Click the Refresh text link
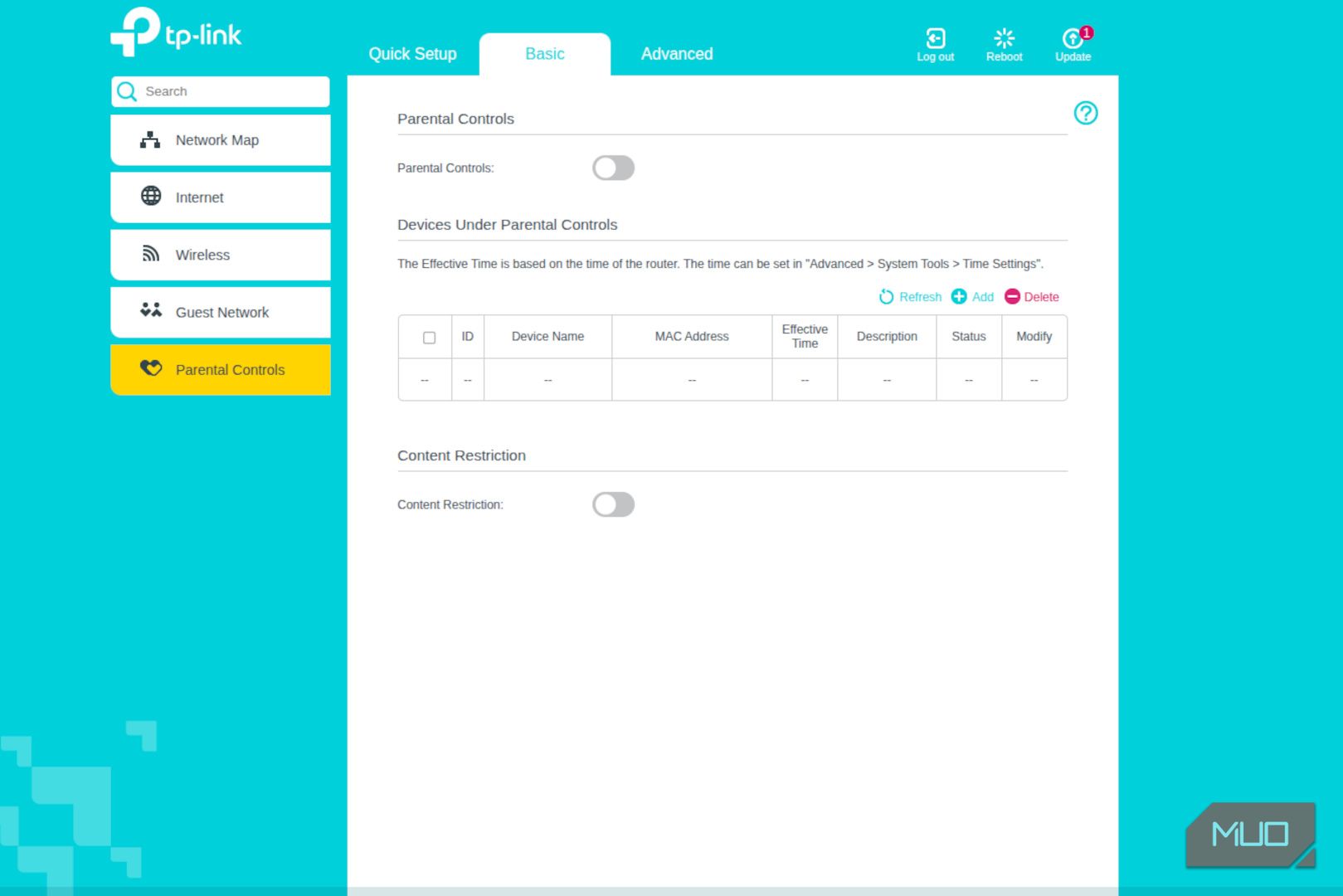 (x=921, y=297)
